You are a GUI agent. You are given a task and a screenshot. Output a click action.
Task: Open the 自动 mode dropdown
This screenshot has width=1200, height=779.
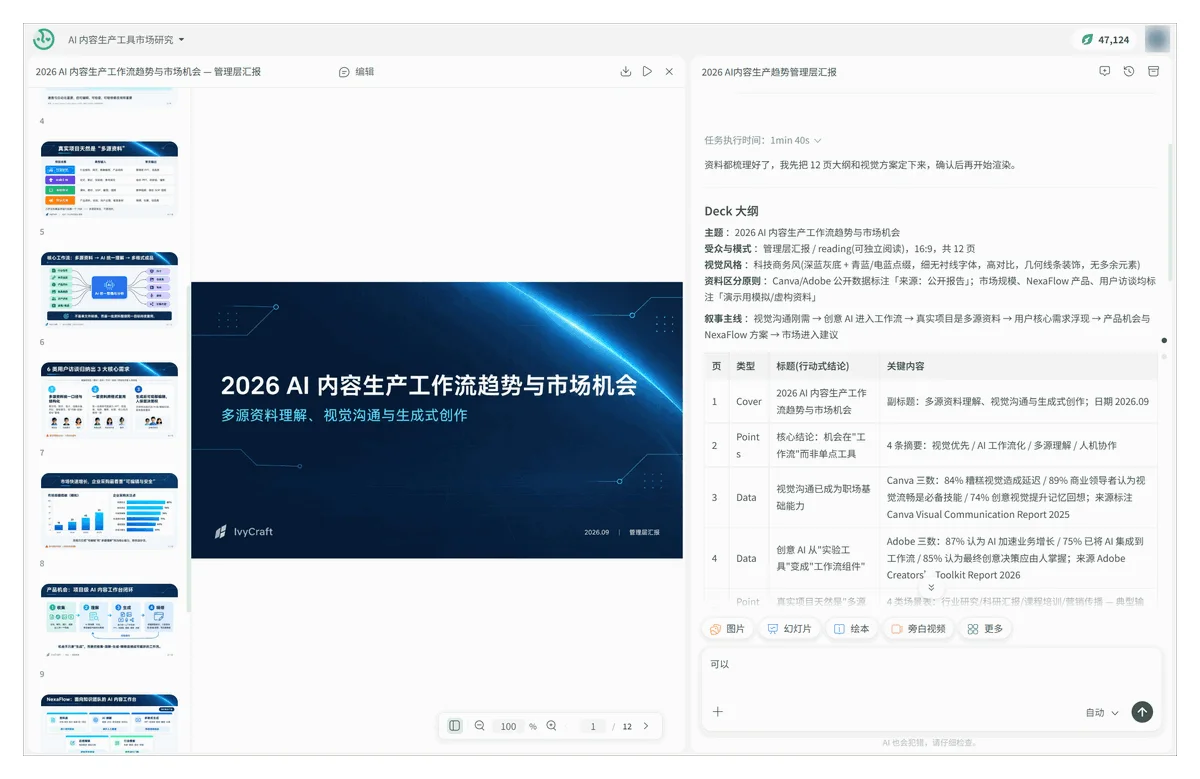(x=1102, y=713)
